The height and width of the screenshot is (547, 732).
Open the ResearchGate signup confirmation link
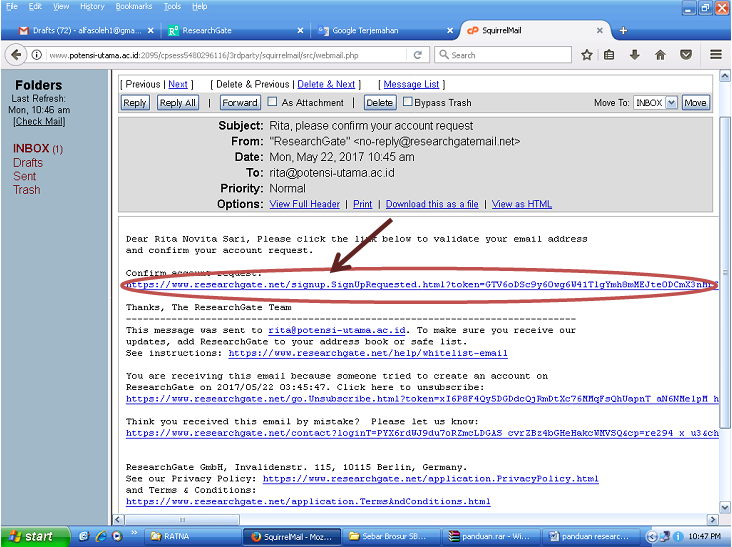click(x=422, y=285)
